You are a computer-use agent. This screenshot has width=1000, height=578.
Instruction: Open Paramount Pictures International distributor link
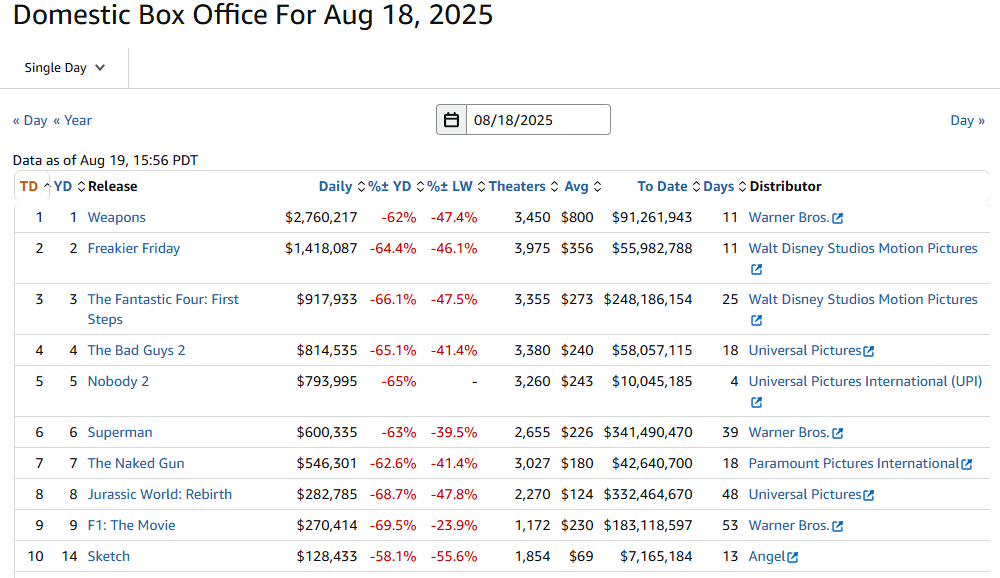click(x=854, y=463)
